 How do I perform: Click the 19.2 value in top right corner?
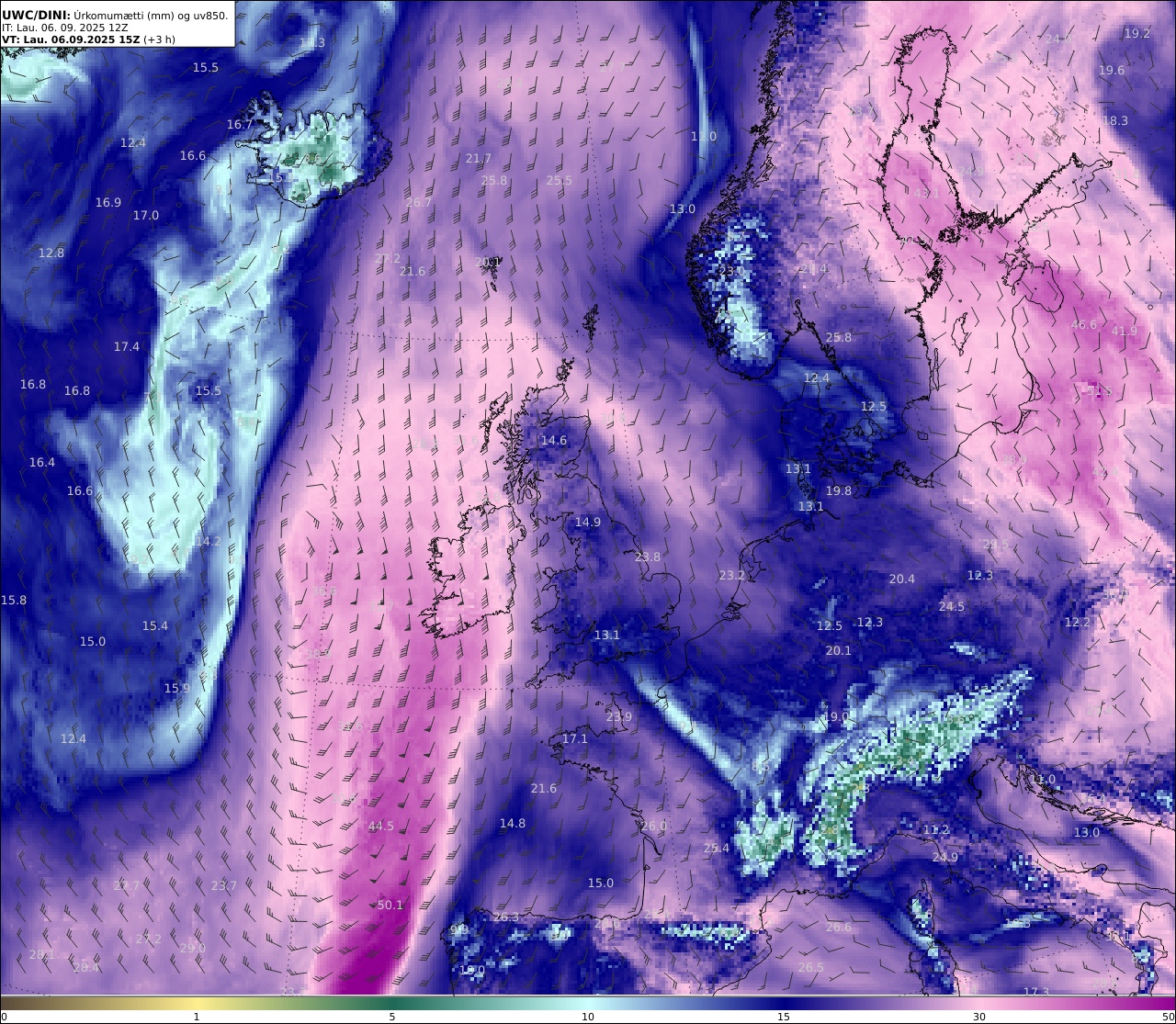click(1137, 33)
